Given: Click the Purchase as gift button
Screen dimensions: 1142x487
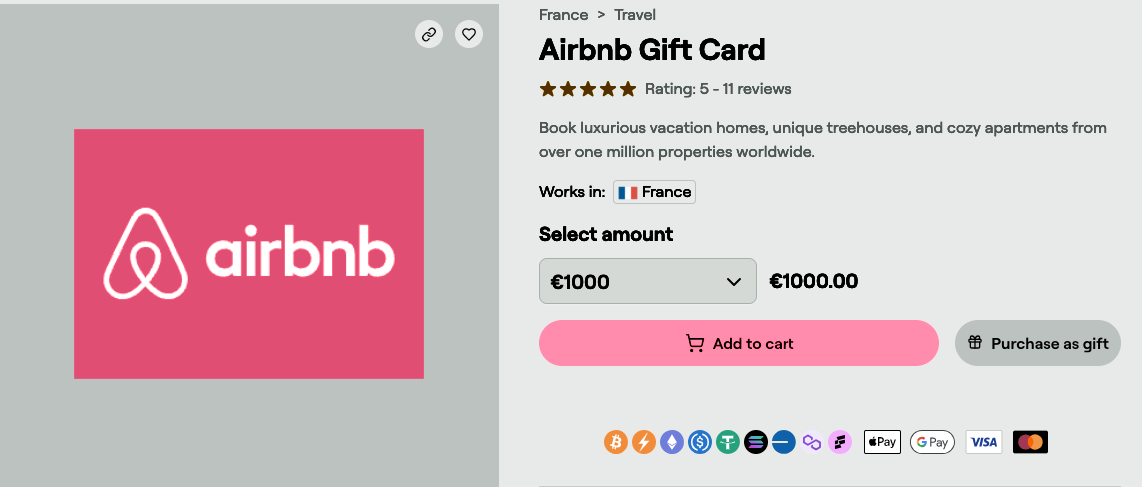Looking at the screenshot, I should [1038, 343].
